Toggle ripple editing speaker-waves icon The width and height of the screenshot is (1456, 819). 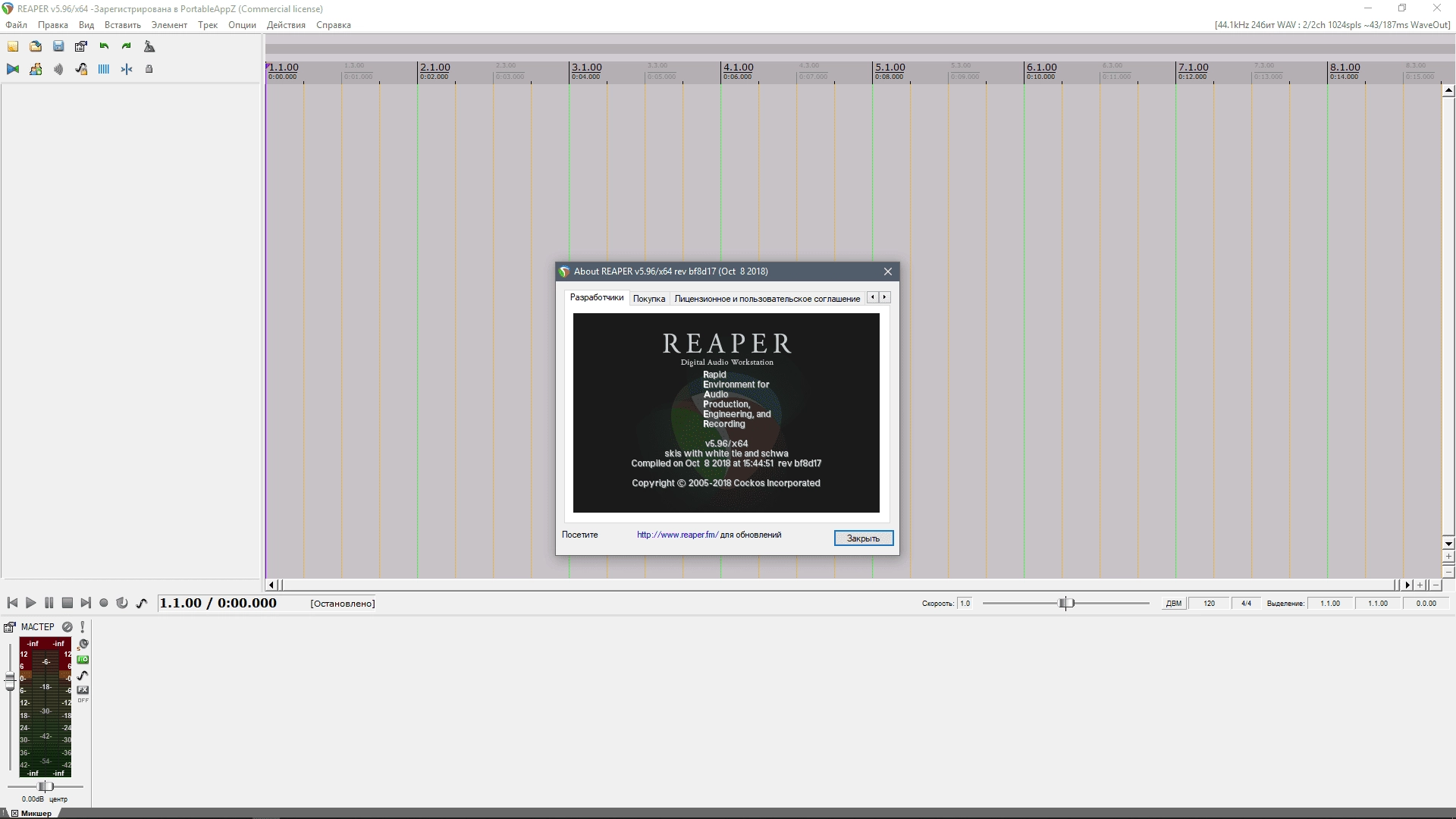[58, 69]
